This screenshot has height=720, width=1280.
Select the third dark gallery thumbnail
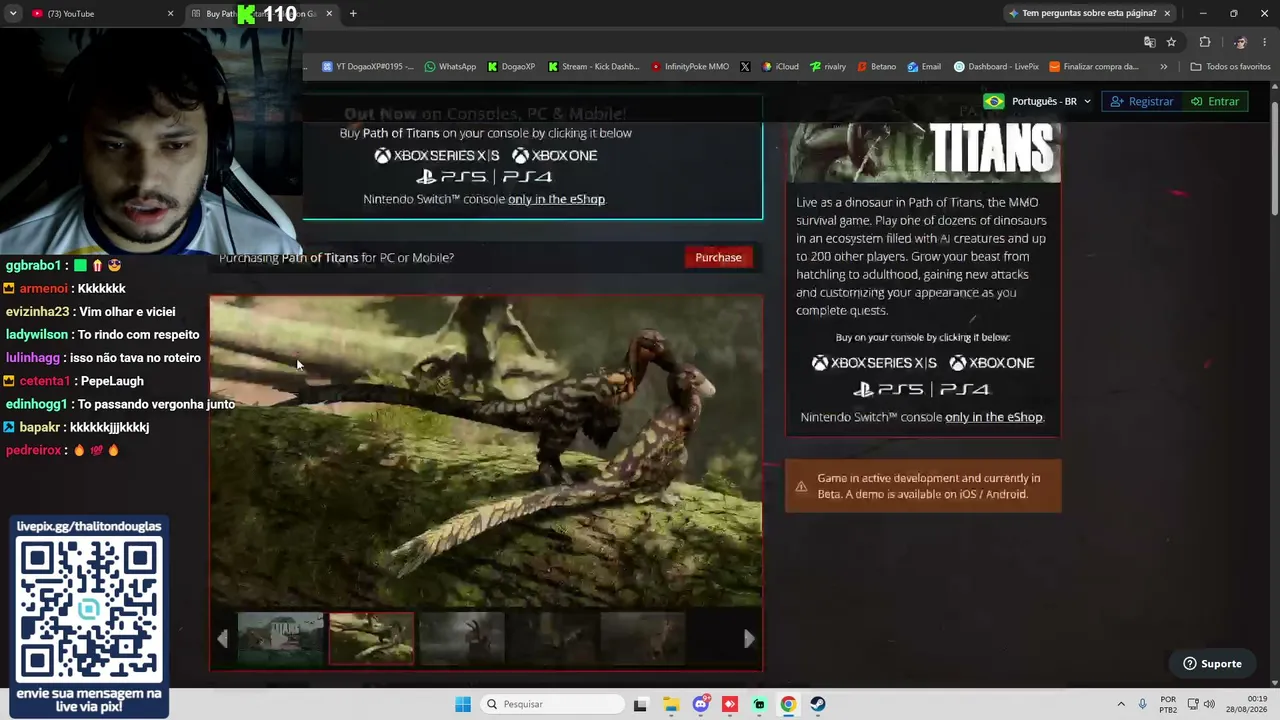462,638
